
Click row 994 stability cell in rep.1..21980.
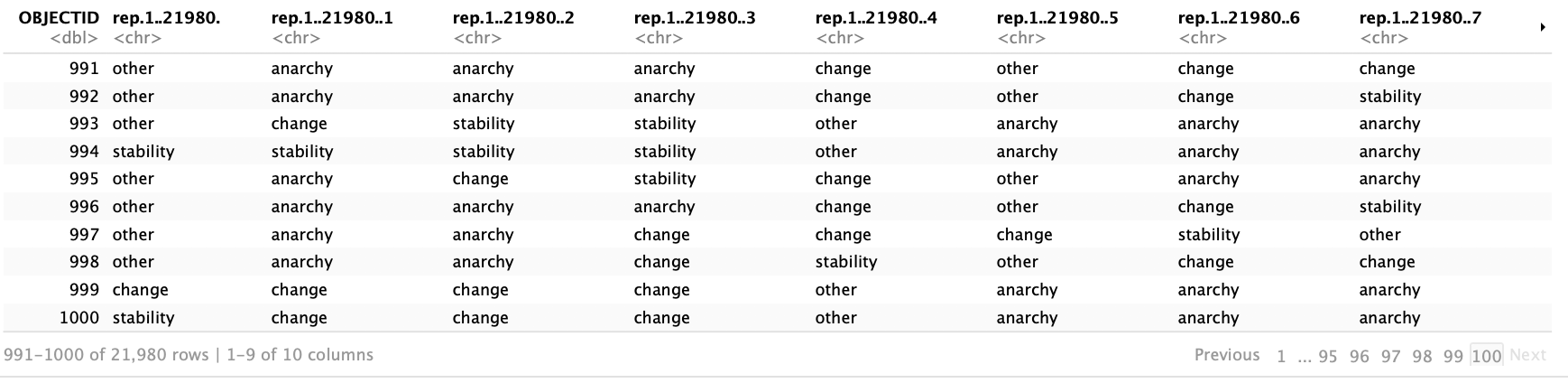click(x=143, y=152)
